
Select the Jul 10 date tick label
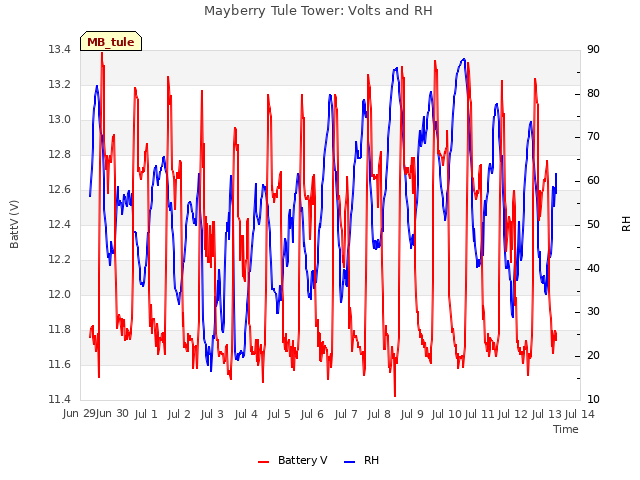coord(446,414)
